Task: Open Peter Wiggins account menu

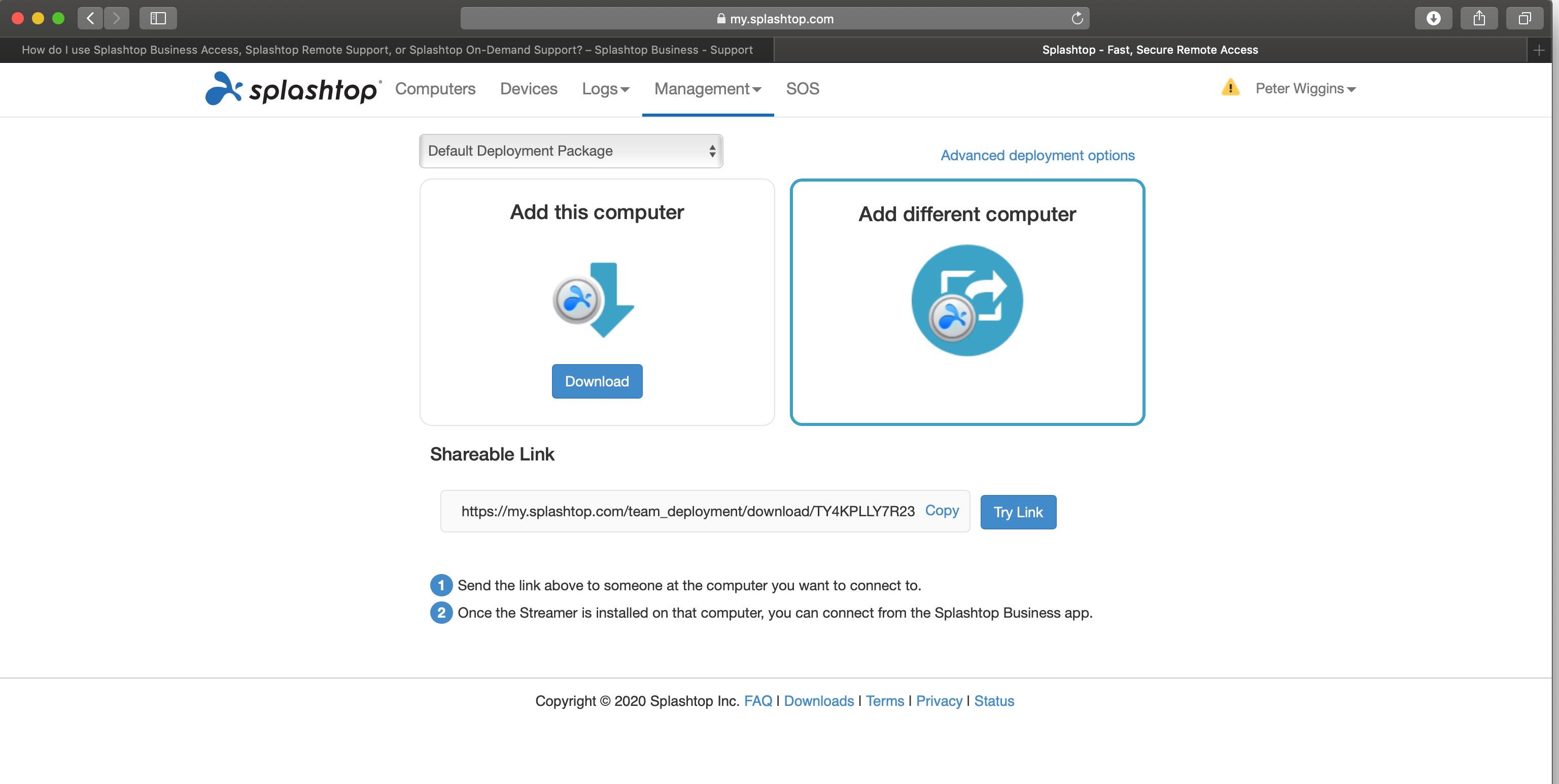Action: (1305, 88)
